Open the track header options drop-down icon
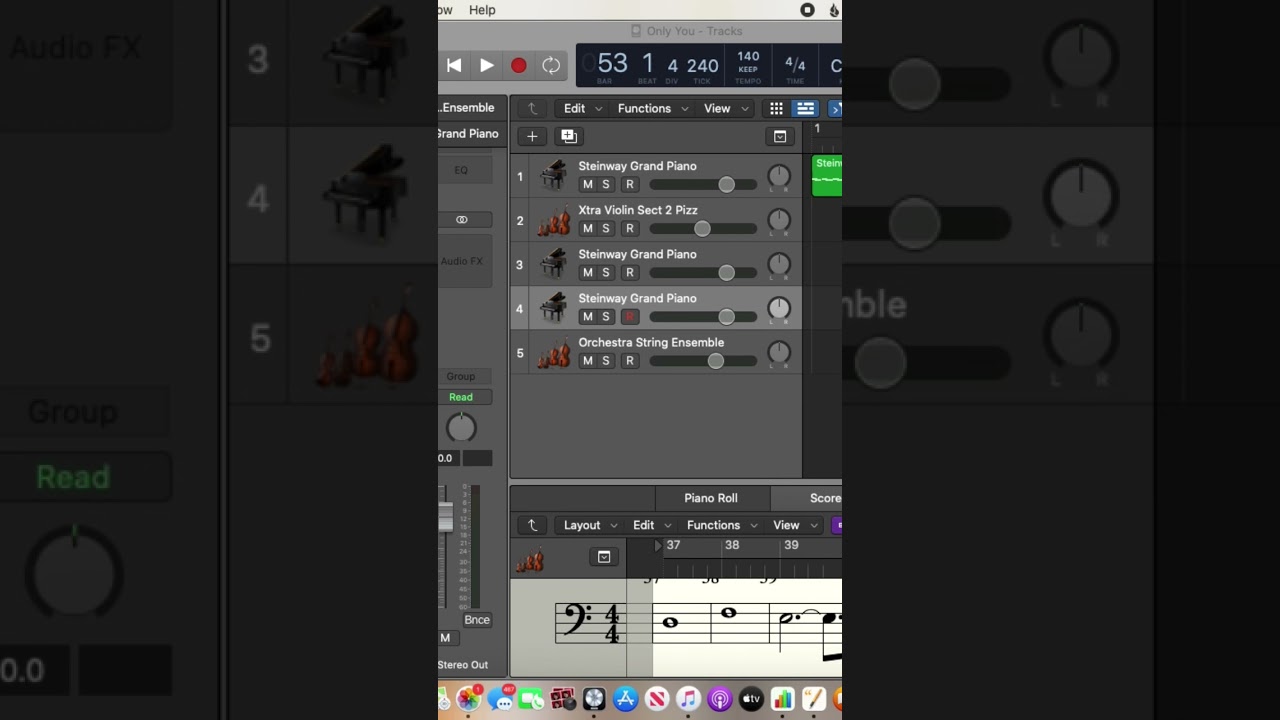Viewport: 1280px width, 720px height. tap(780, 136)
